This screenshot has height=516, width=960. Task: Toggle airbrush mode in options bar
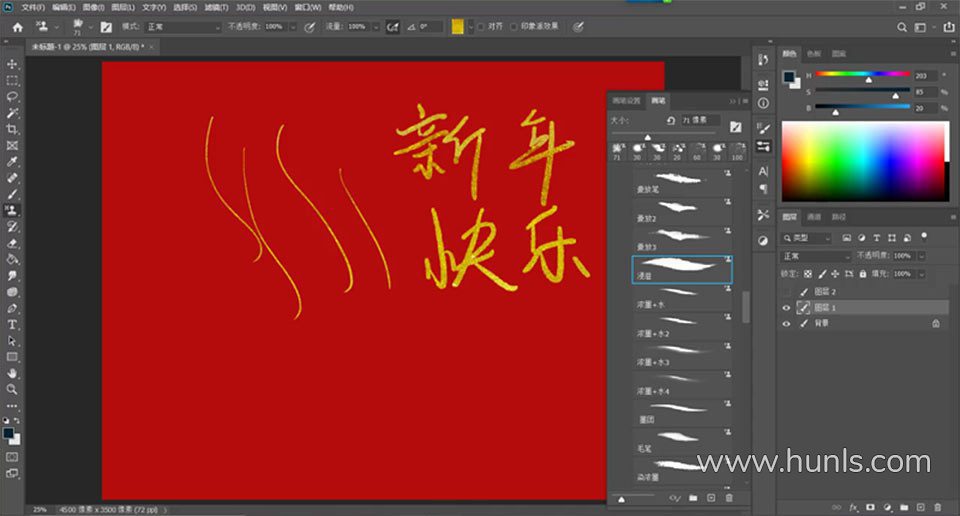pos(392,27)
